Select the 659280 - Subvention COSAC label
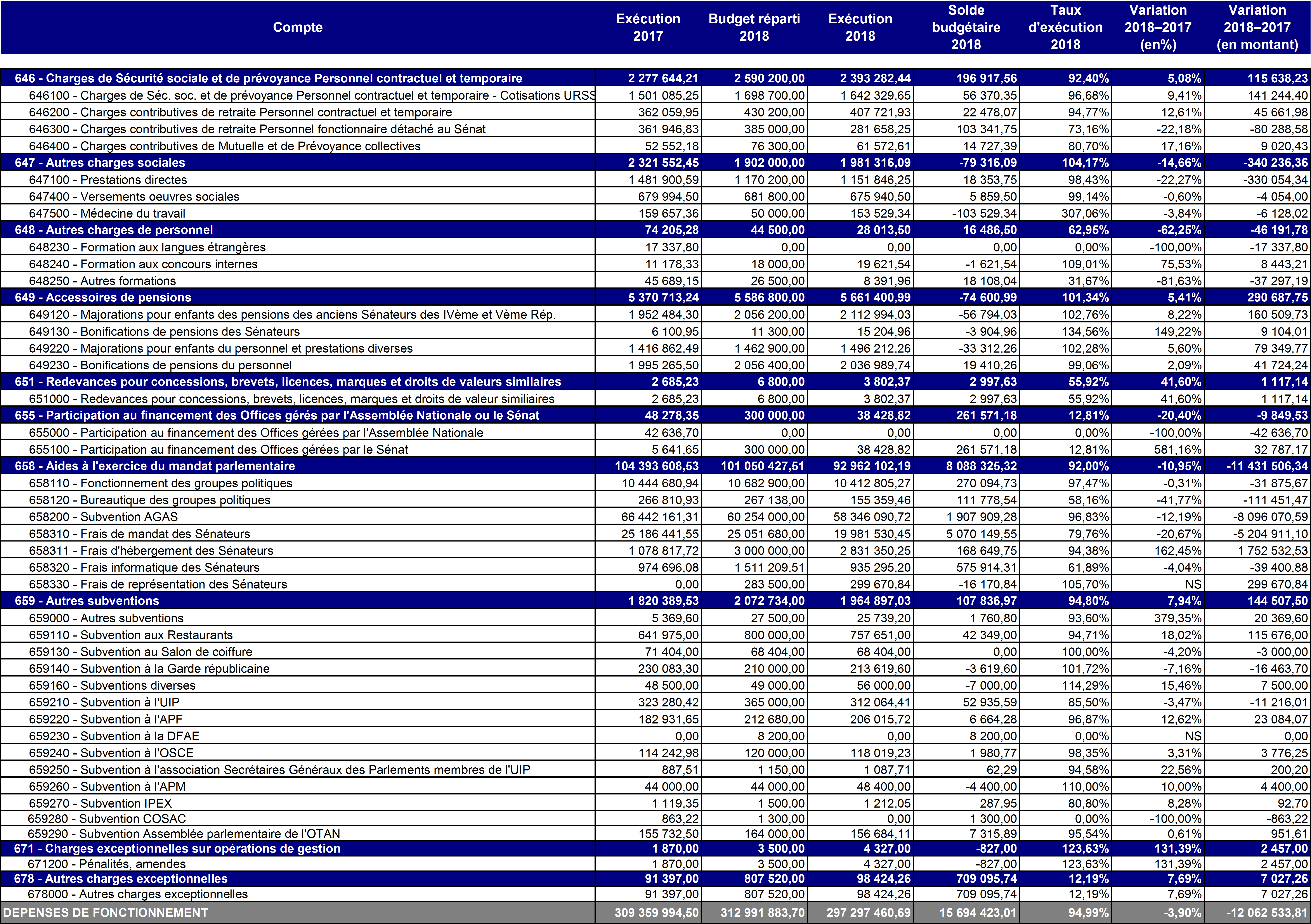1311x924 pixels. [x=107, y=819]
